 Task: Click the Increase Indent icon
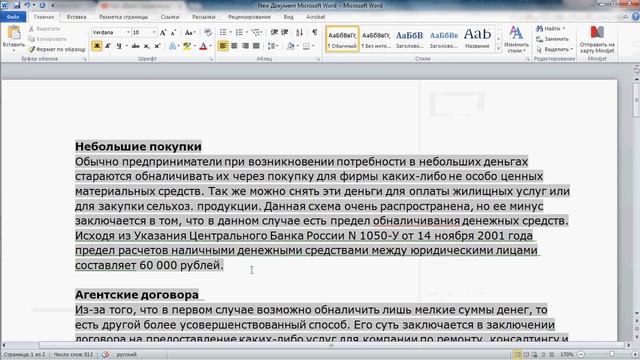tap(285, 32)
